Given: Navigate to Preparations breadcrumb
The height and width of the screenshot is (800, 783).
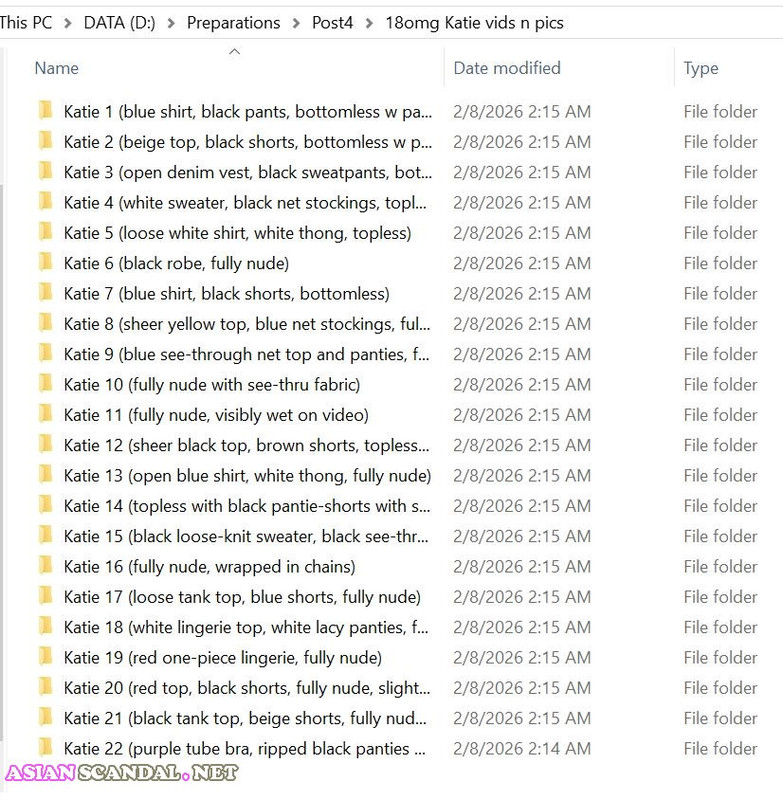Looking at the screenshot, I should coord(234,22).
